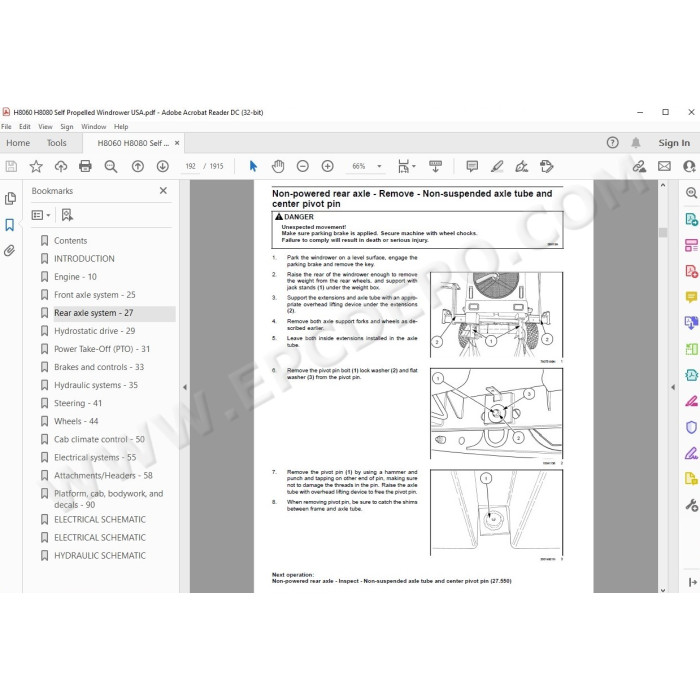This screenshot has height=700, width=700.
Task: Close the H8060 H8080 document tab
Action: point(177,143)
